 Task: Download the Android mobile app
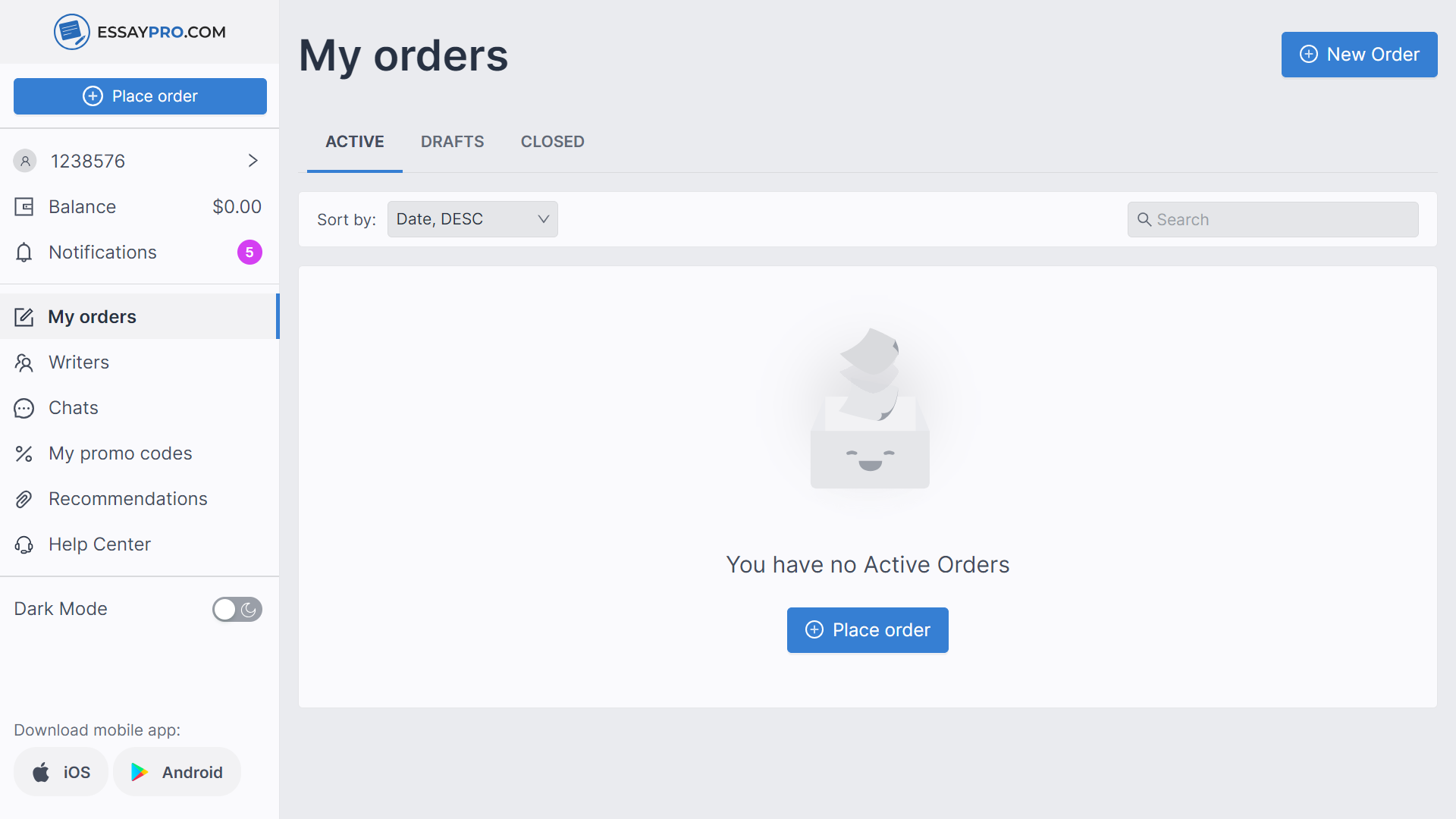coord(177,772)
